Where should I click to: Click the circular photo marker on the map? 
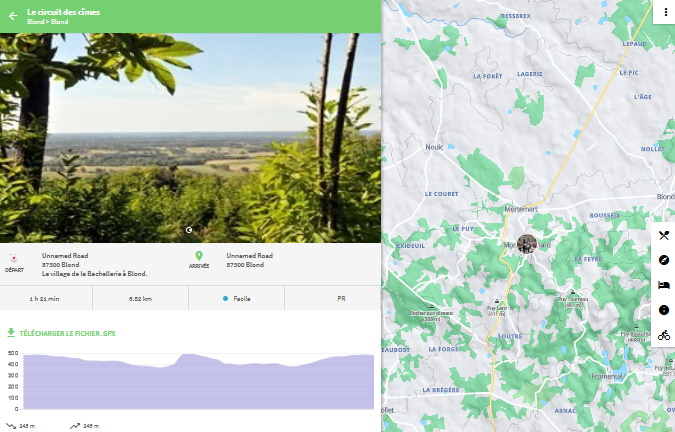point(527,244)
